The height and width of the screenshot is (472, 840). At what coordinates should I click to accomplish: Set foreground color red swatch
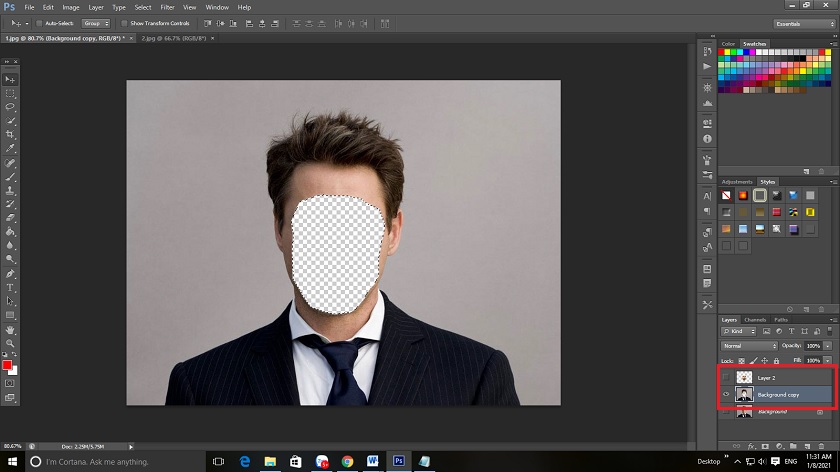pyautogui.click(x=6, y=365)
